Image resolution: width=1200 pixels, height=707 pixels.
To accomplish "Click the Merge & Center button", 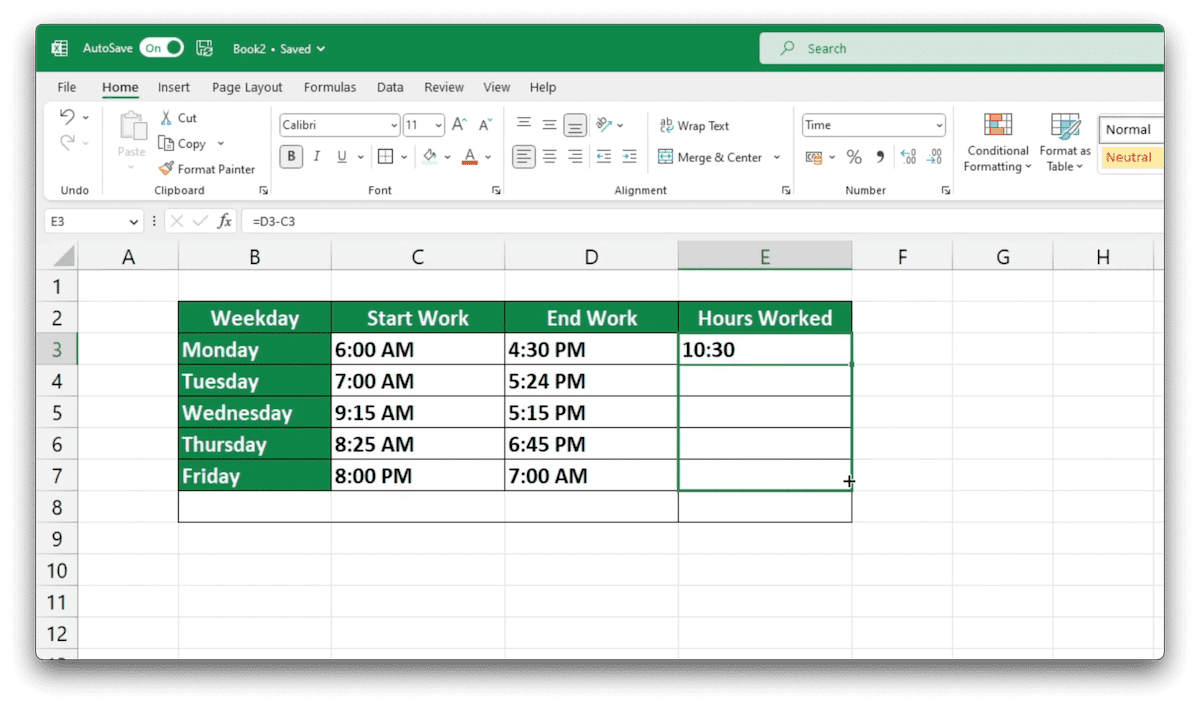I will pos(713,157).
